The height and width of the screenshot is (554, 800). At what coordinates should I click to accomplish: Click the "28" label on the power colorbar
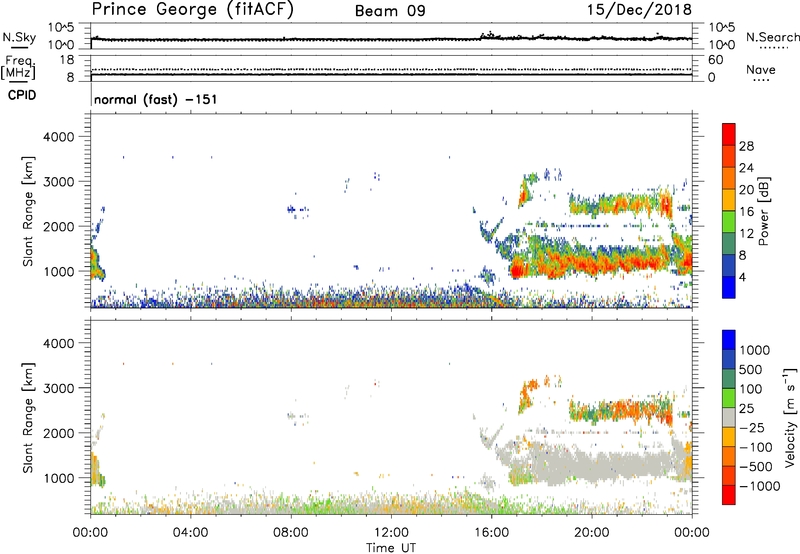(746, 146)
